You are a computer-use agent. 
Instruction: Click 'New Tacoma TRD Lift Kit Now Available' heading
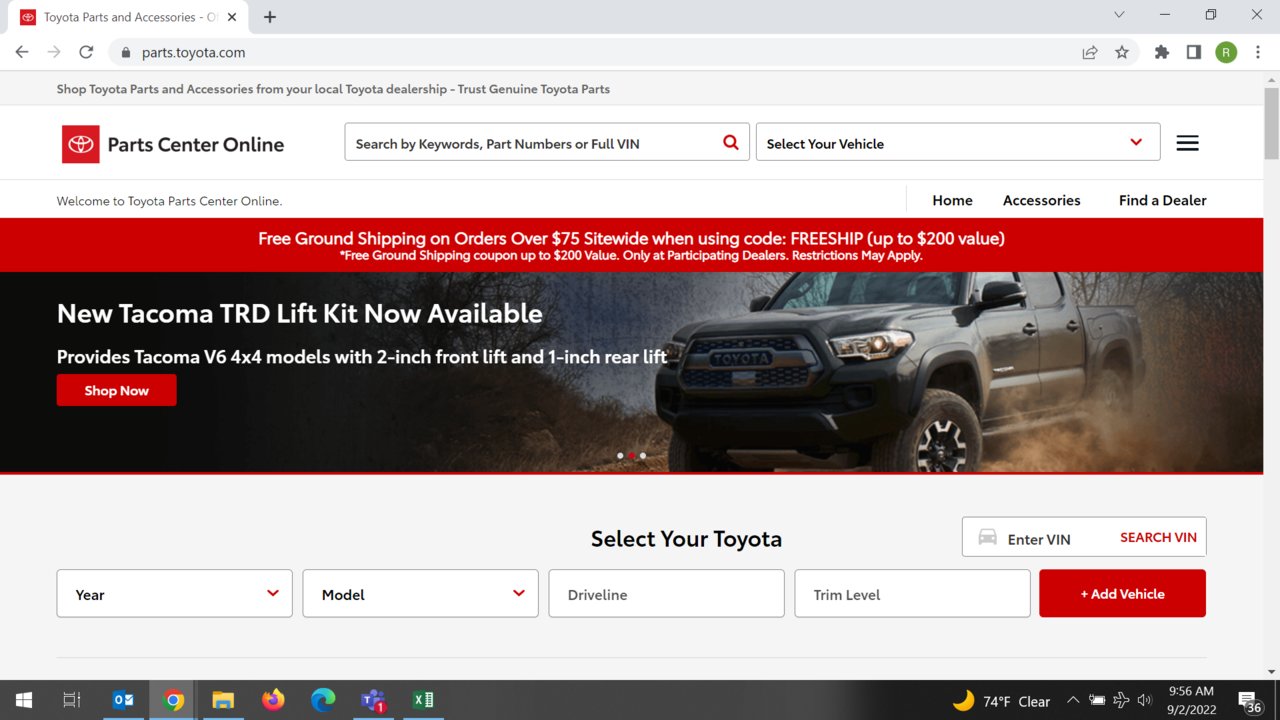(x=299, y=313)
